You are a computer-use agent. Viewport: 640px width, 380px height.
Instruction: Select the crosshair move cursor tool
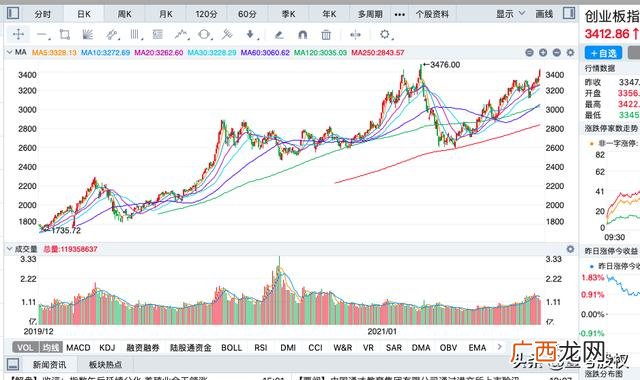18,34
